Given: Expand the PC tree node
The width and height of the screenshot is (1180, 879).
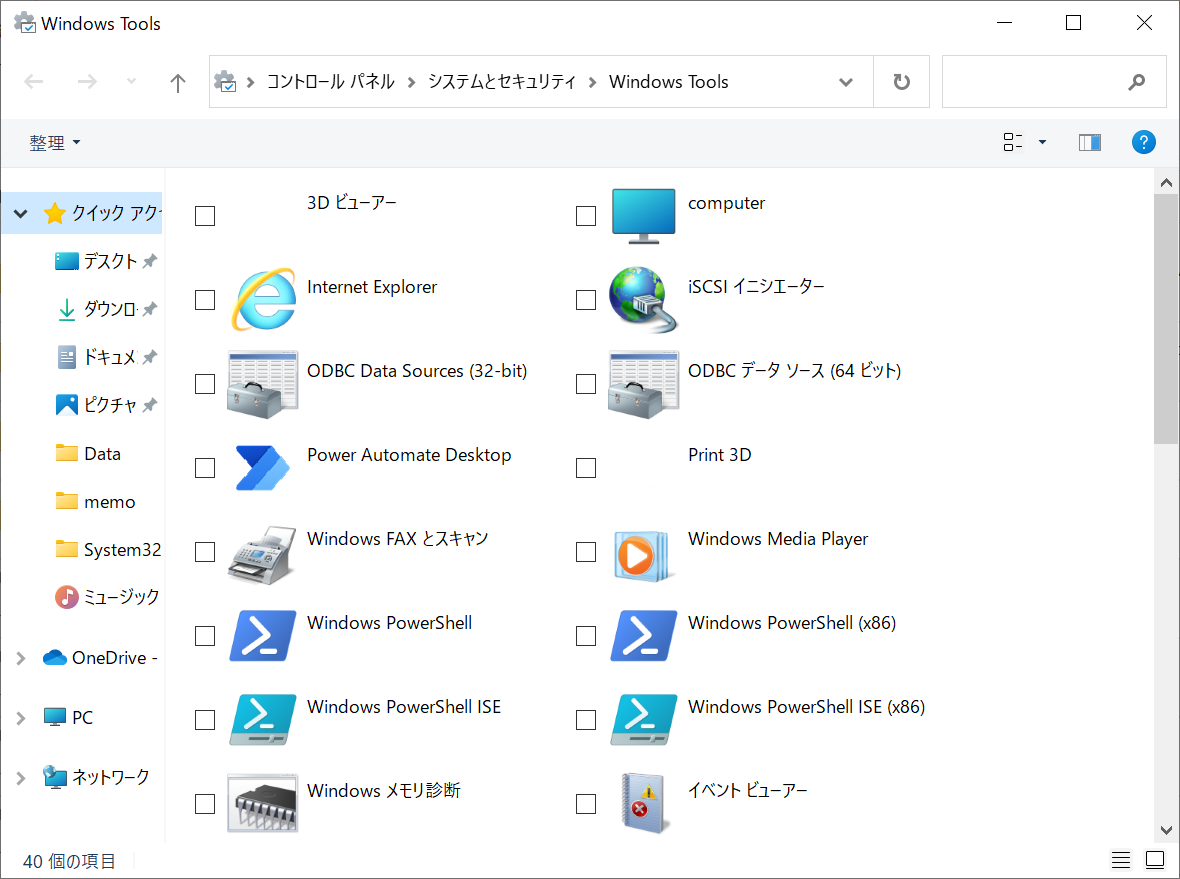Looking at the screenshot, I should tap(21, 718).
